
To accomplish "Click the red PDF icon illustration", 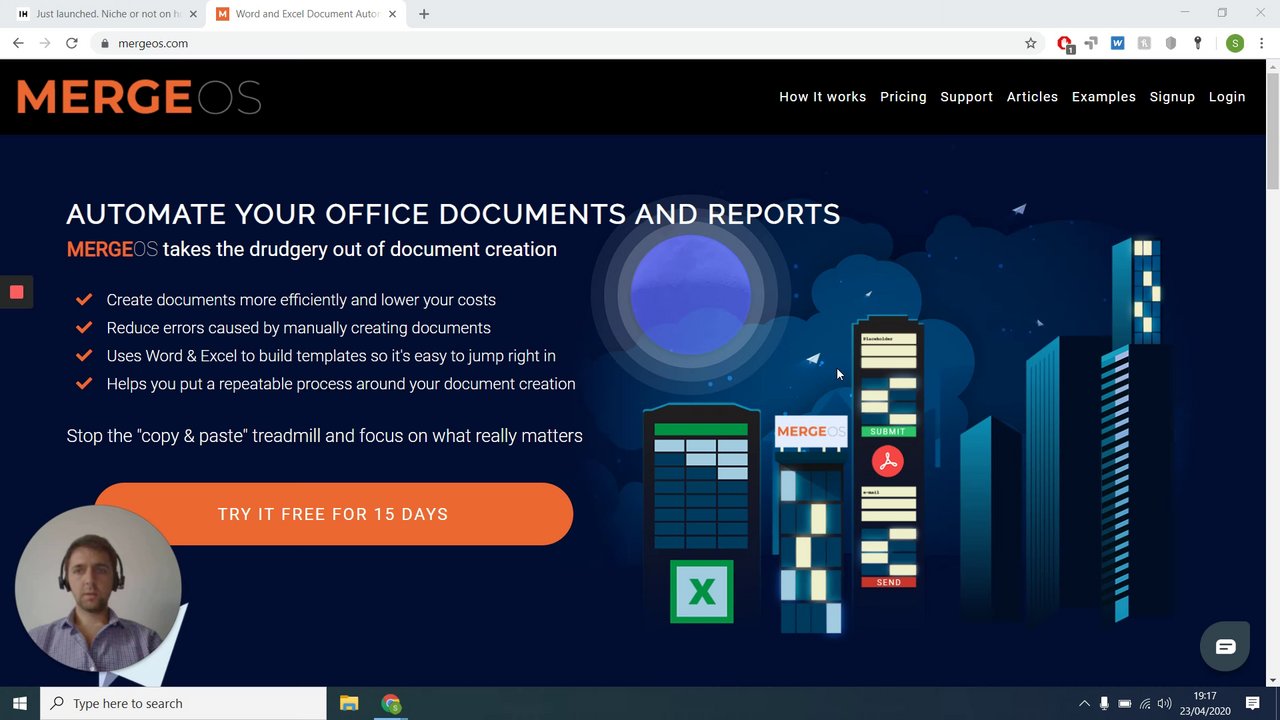I will tap(887, 461).
